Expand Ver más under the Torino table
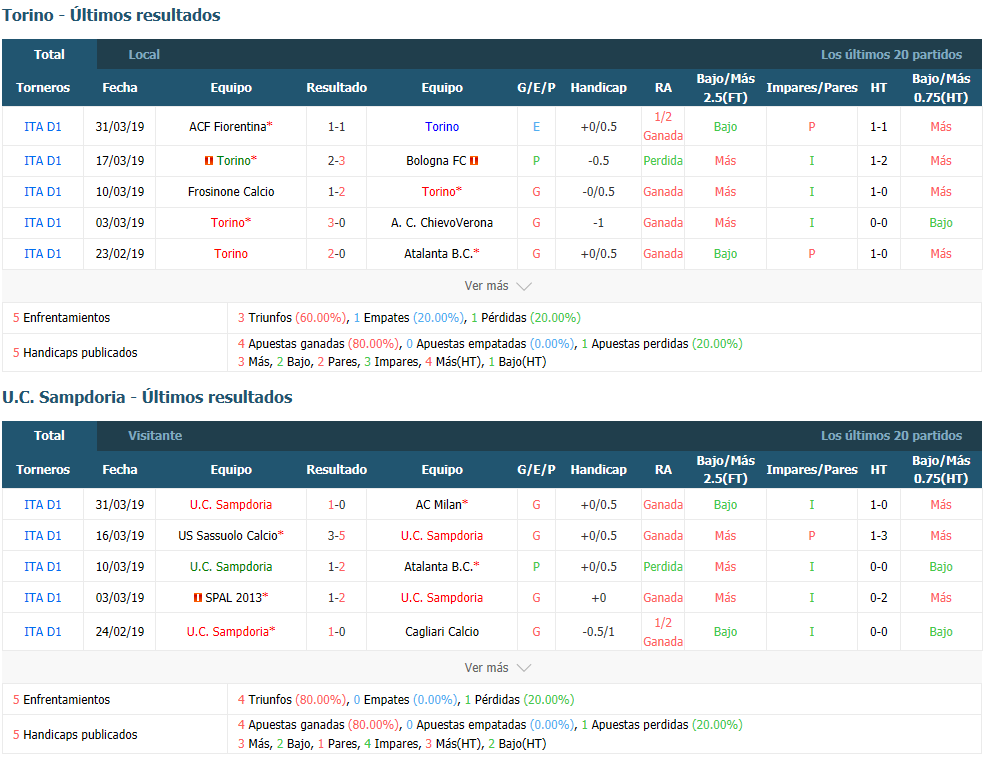The image size is (987, 760). tap(498, 286)
